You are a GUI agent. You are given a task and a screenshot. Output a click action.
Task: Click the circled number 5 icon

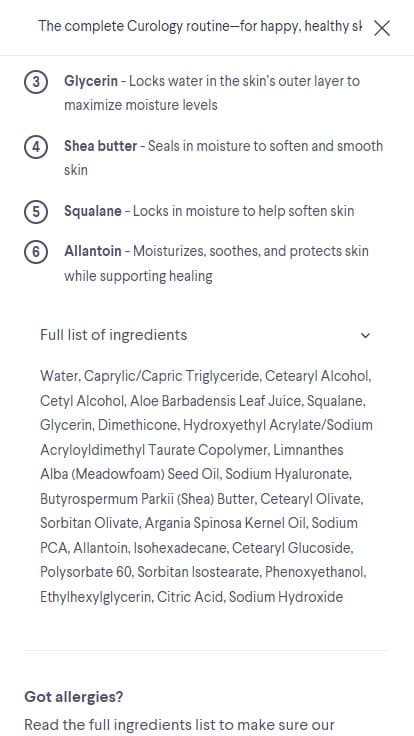[36, 212]
